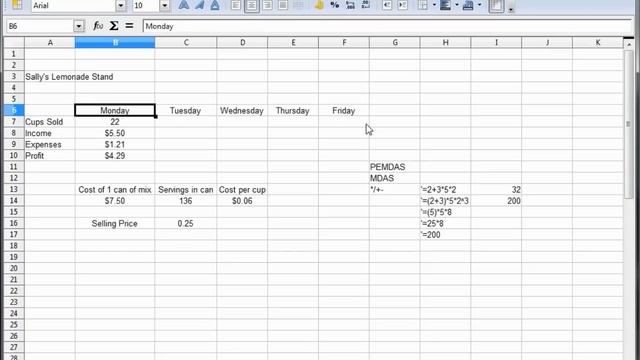This screenshot has height=360, width=640.
Task: Delete a decimal place
Action: point(366,5)
